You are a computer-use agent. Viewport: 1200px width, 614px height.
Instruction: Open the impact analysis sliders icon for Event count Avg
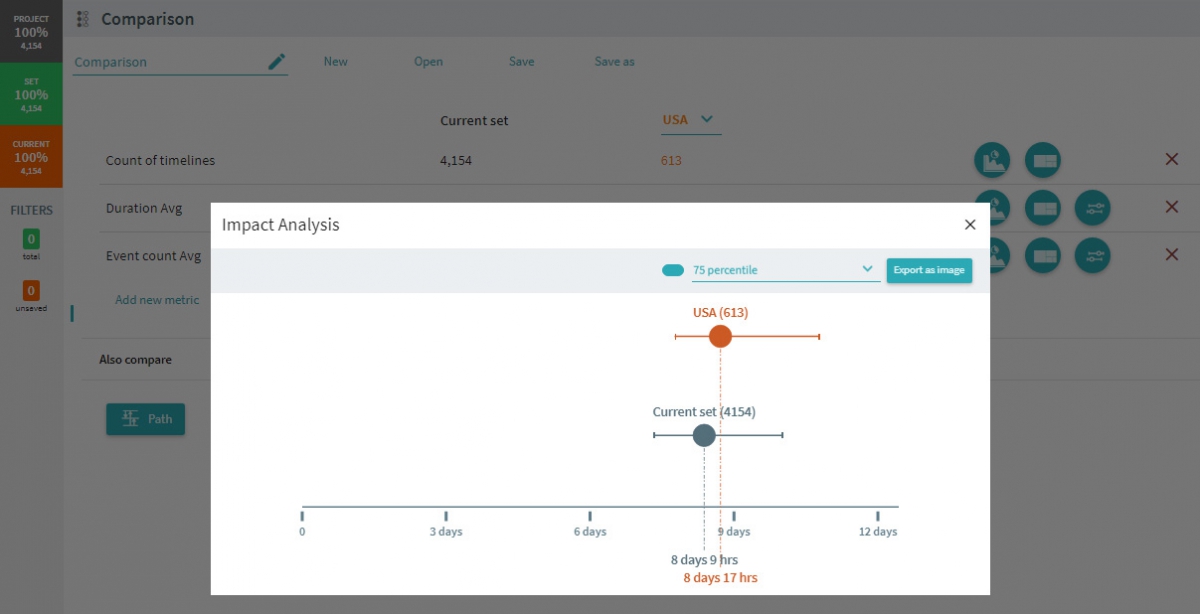(x=1093, y=256)
